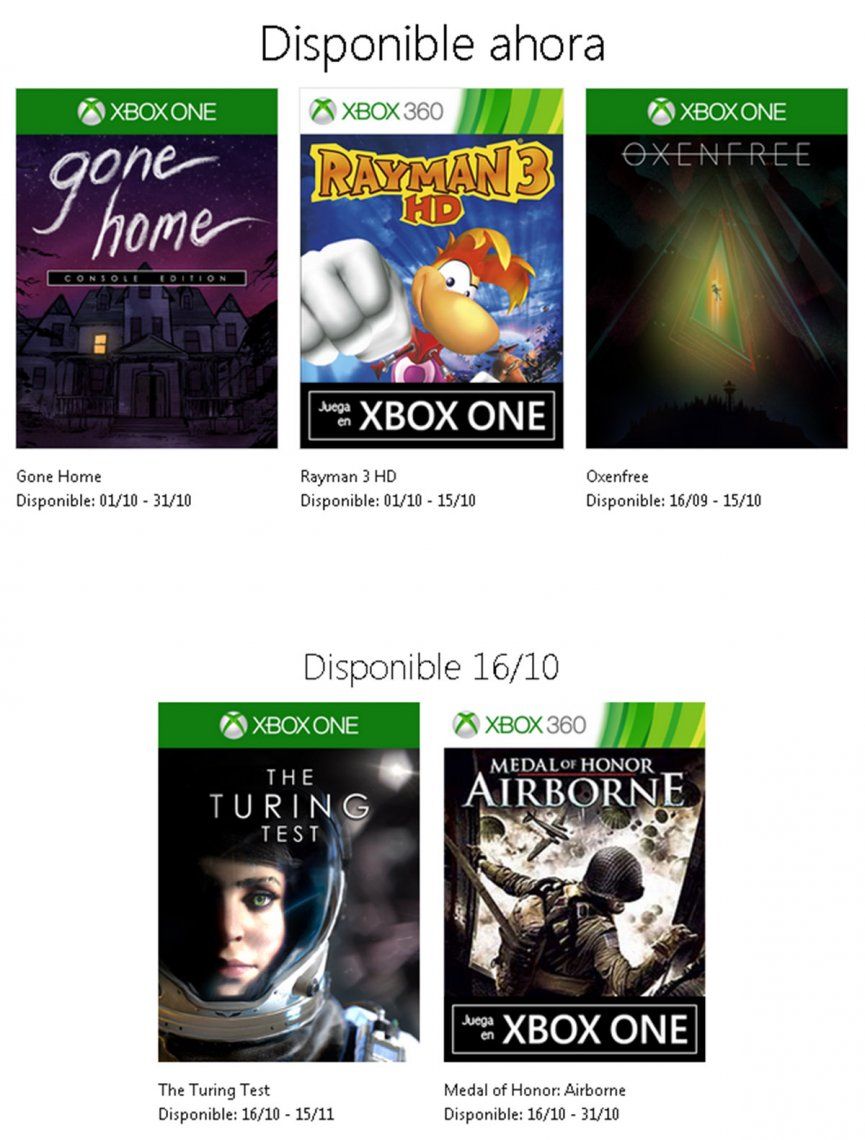Click the Xbox 360 logo above Rayman 3
The image size is (865, 1140).
coord(376,111)
